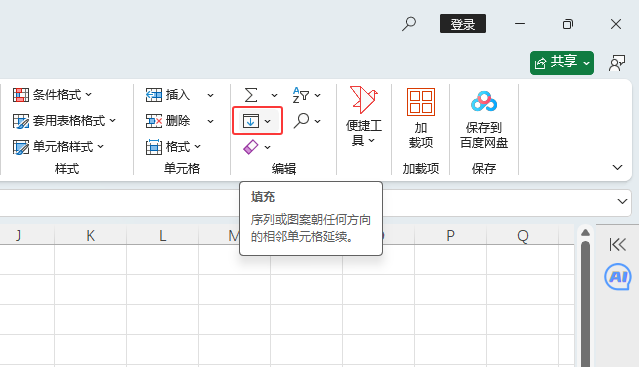The width and height of the screenshot is (639, 367).
Task: Expand the 删除 dropdown arrow
Action: [x=210, y=121]
